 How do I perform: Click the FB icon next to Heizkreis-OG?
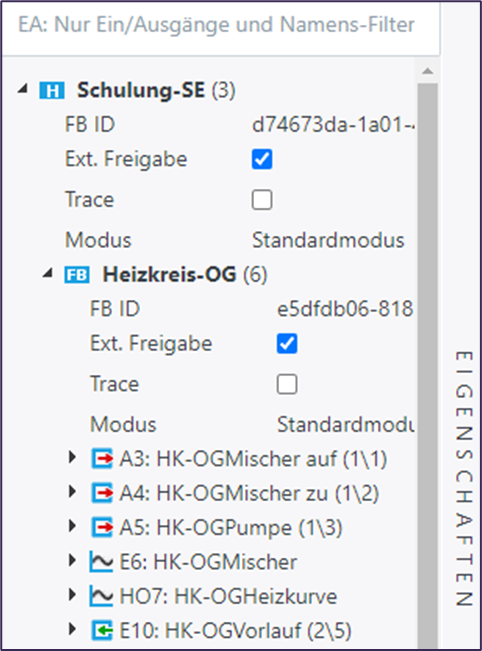point(77,274)
